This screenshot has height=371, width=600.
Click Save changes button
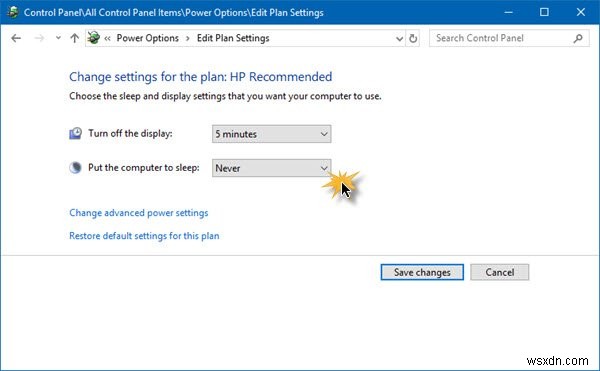click(422, 272)
